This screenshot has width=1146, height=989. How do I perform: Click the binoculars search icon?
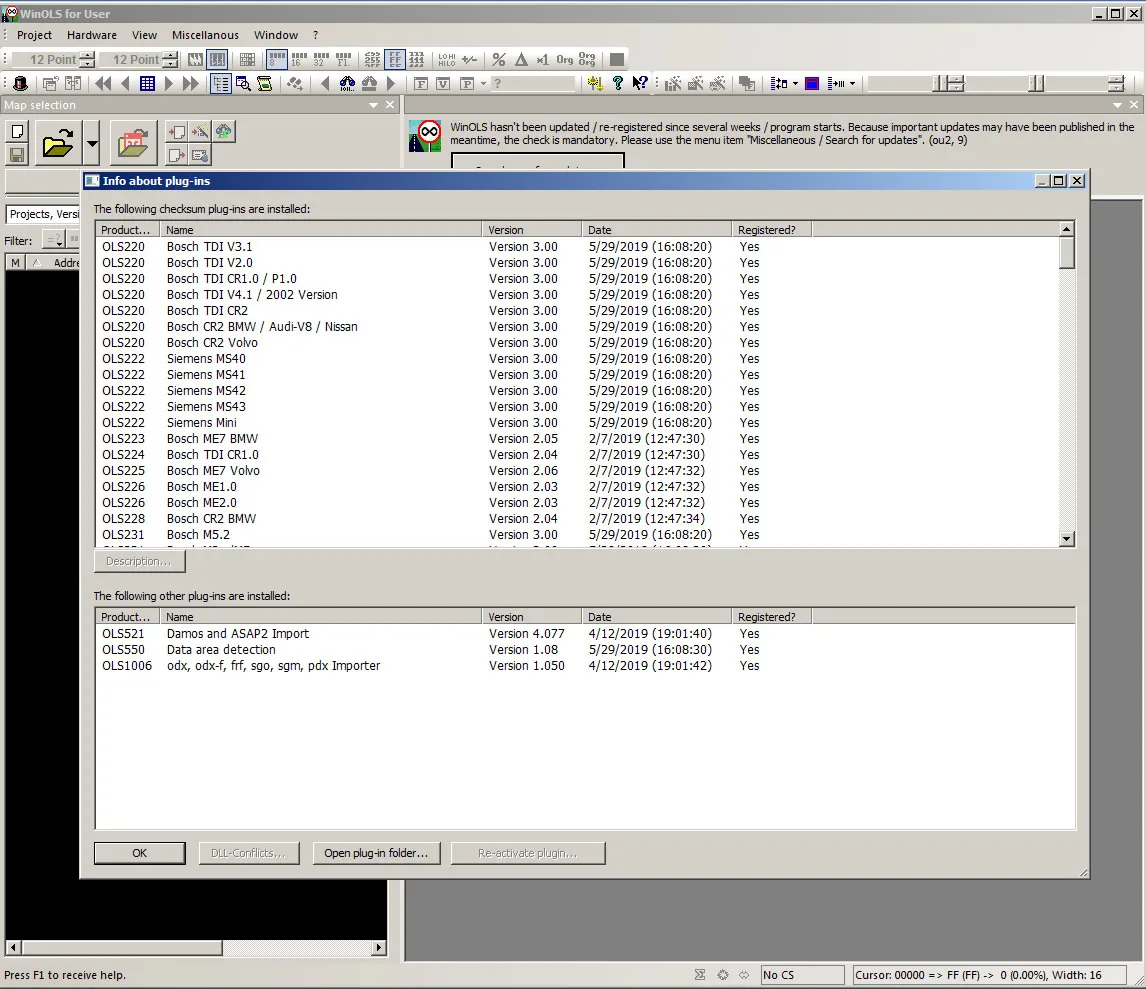[347, 83]
